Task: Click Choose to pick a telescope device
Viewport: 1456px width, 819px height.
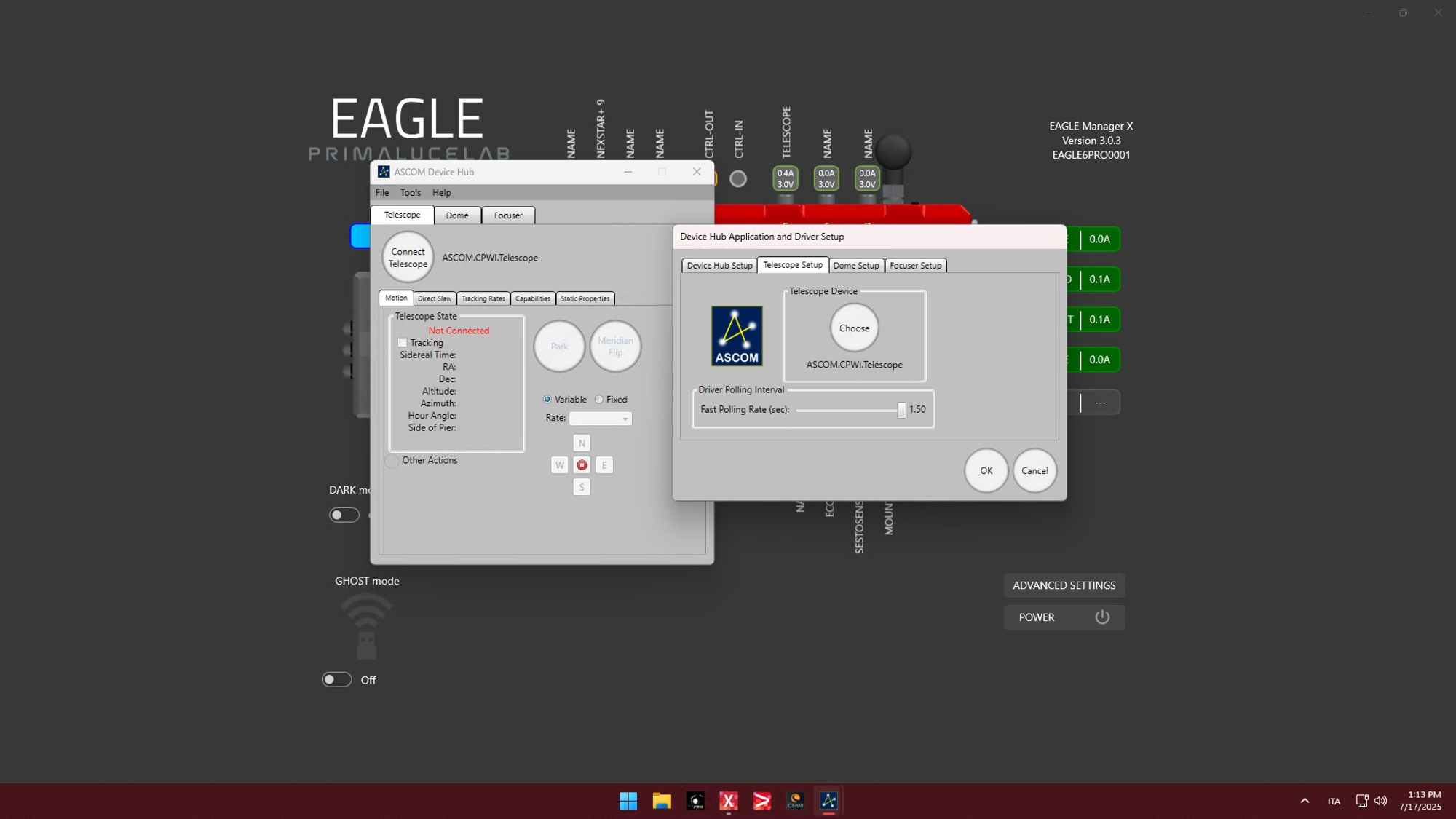Action: (855, 328)
